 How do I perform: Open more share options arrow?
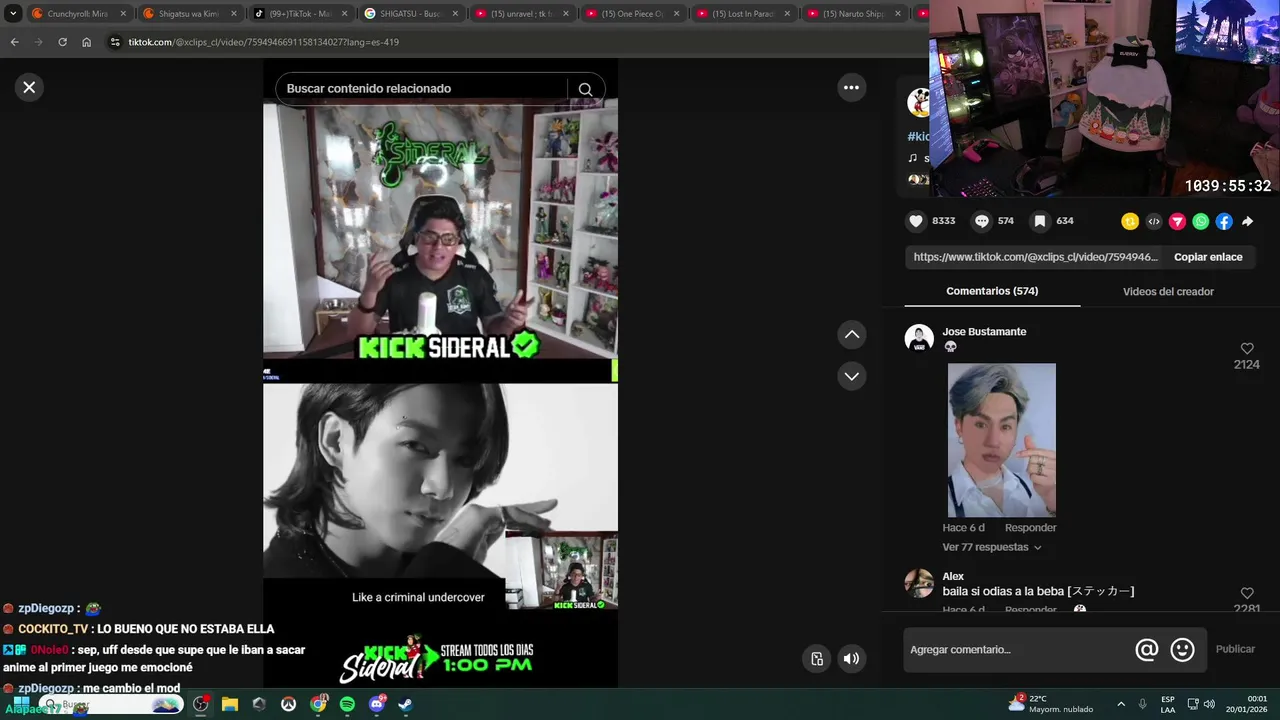(1248, 221)
